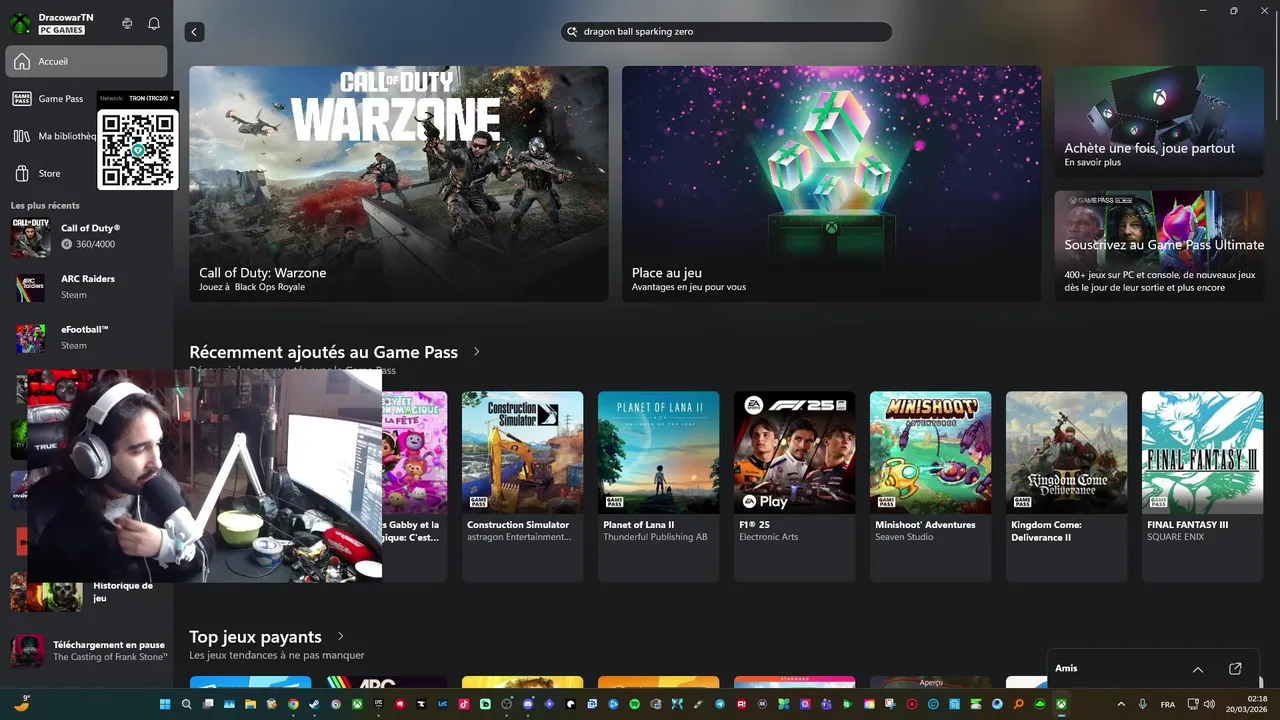Open Steam from taskbar
This screenshot has height=720, width=1280.
click(314, 704)
